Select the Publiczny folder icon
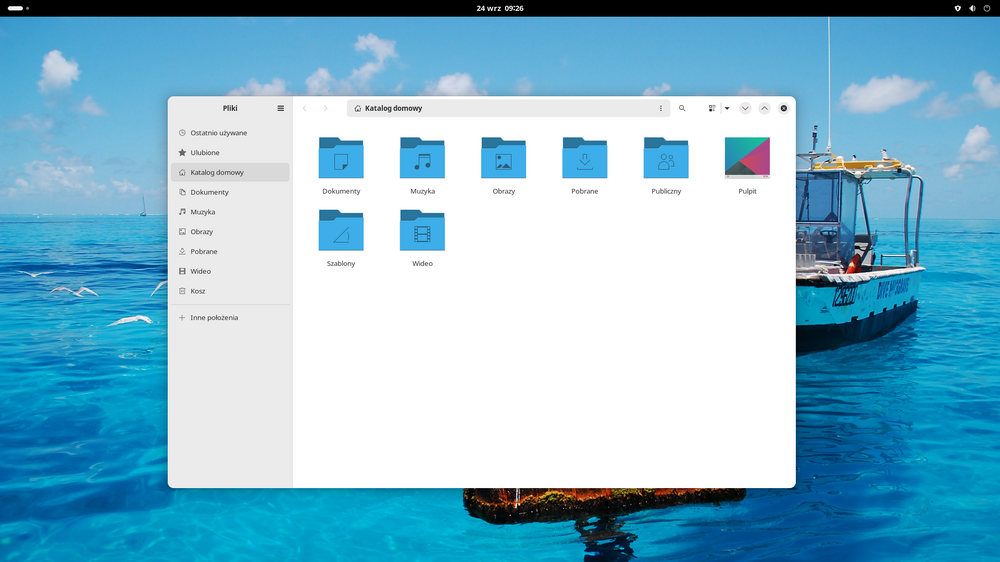 click(x=666, y=159)
